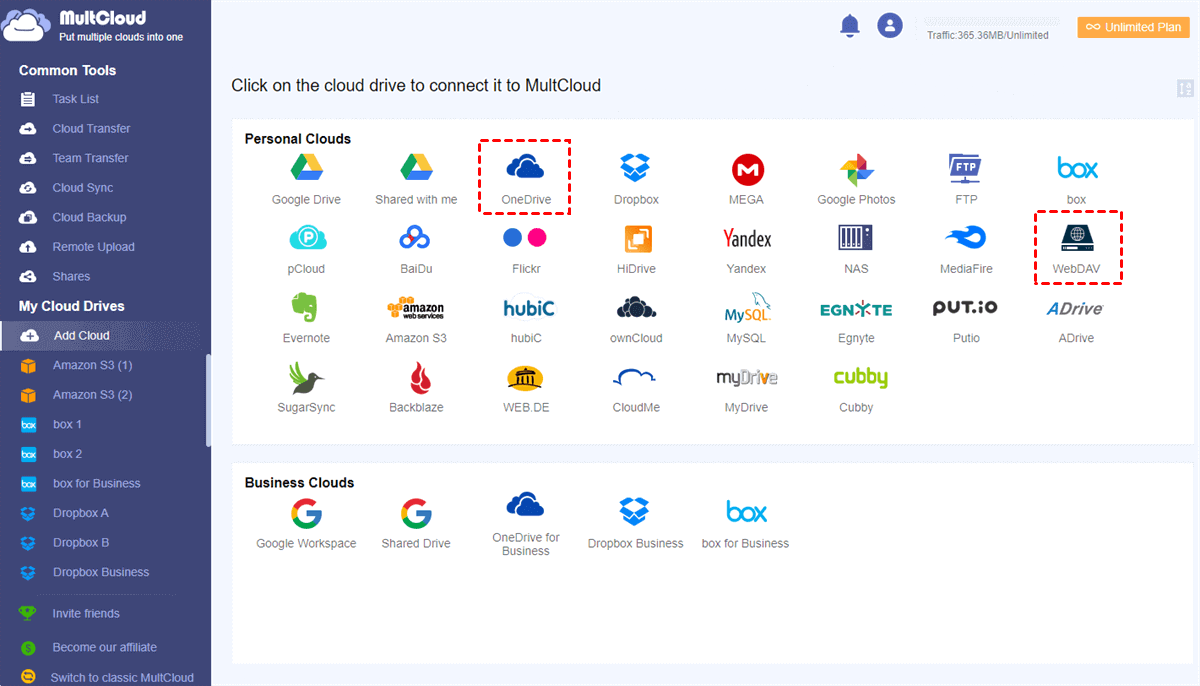Add the Evernote cloud
Image resolution: width=1200 pixels, height=686 pixels.
(306, 307)
